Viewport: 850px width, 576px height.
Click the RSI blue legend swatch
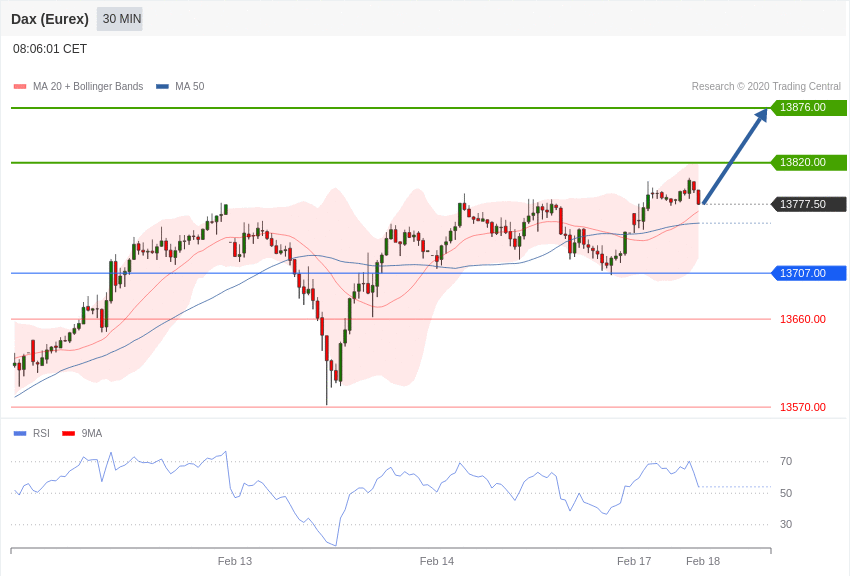(x=20, y=433)
